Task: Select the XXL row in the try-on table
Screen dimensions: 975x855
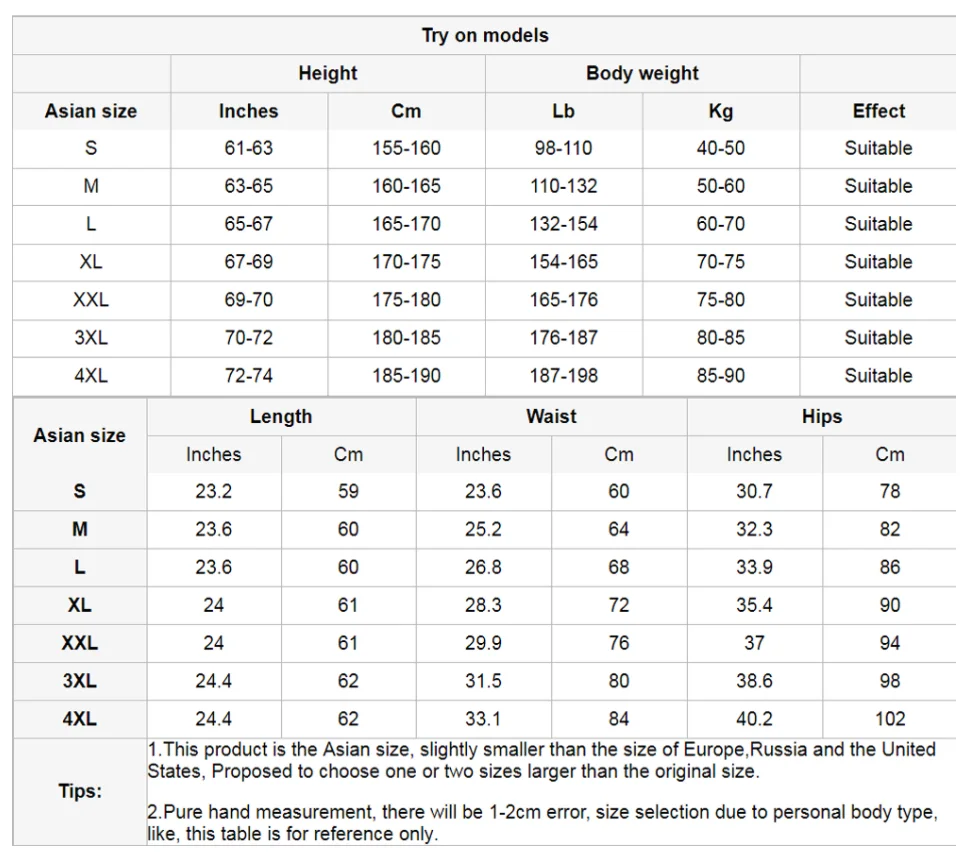Action: point(484,300)
